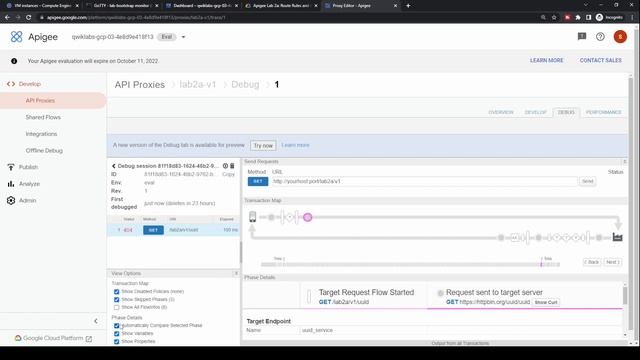Viewport: 640px width, 360px height.
Task: Click the Next button in transaction map
Action: (x=613, y=262)
